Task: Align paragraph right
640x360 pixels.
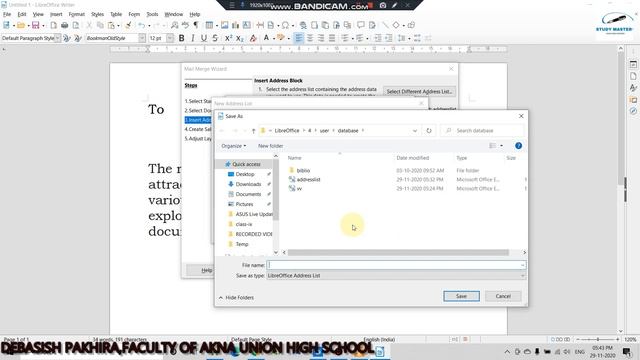Action: [321, 38]
